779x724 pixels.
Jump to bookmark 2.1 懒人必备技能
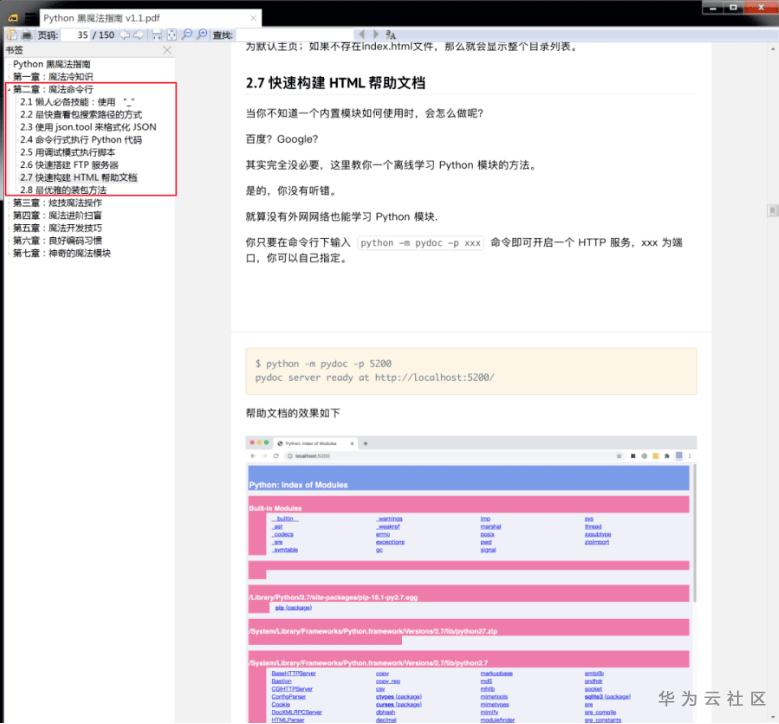click(78, 102)
